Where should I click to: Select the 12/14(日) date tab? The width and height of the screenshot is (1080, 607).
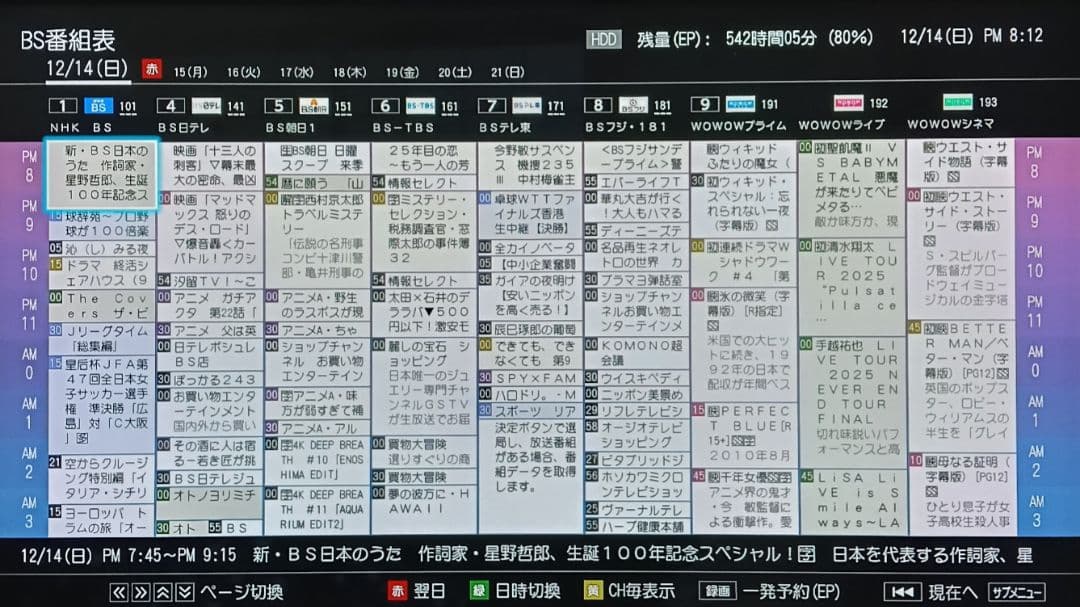(88, 69)
